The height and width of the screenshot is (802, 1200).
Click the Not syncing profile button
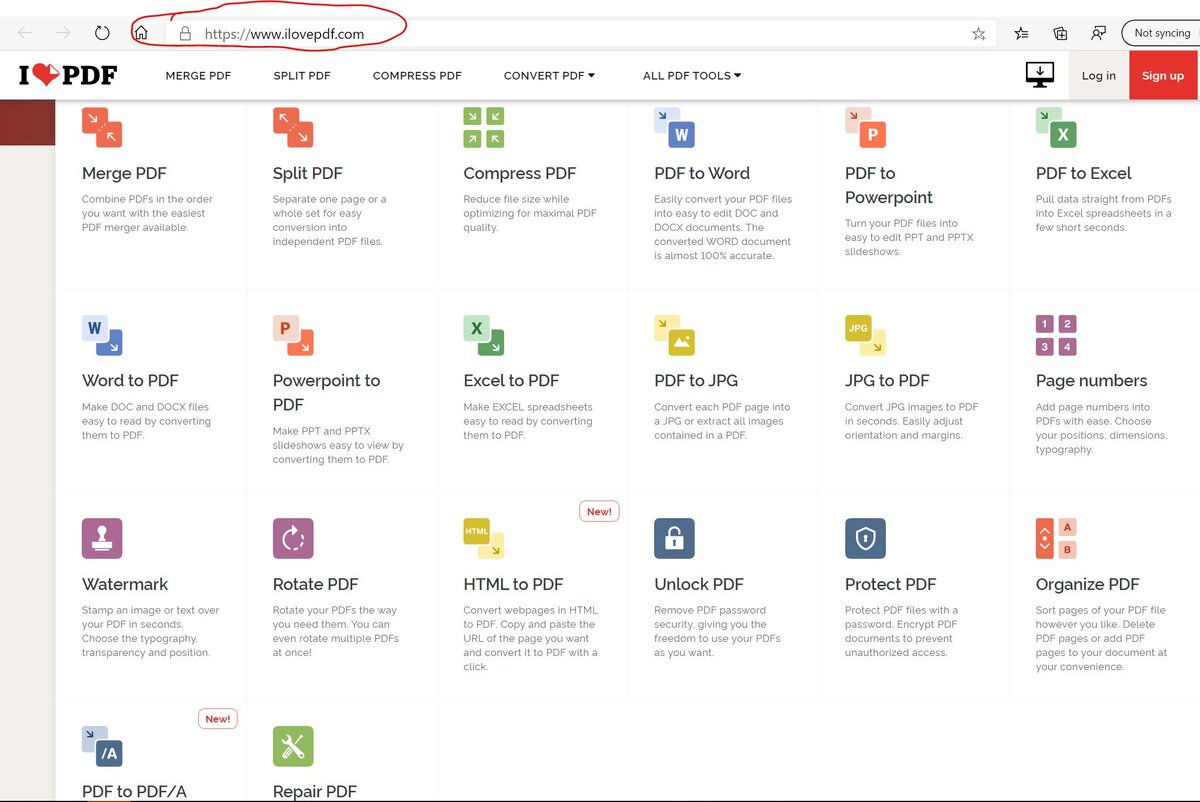coord(1162,33)
